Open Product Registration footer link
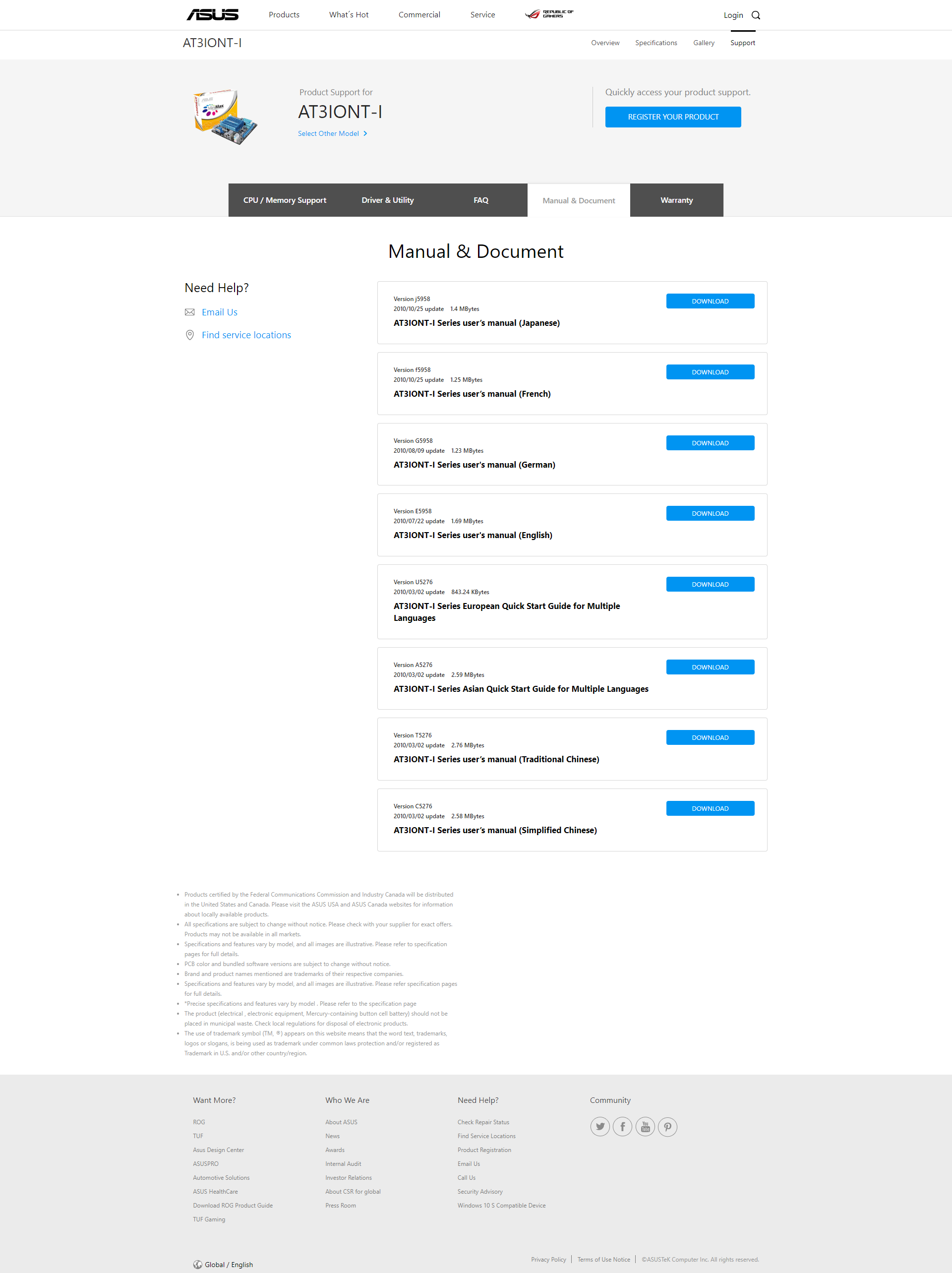Screen dimensions: 952x1273 tap(484, 1149)
